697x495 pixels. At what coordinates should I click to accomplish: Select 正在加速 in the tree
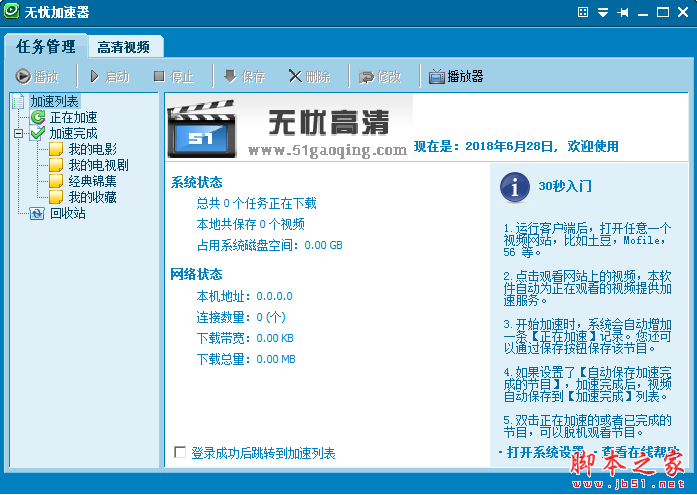coord(73,117)
